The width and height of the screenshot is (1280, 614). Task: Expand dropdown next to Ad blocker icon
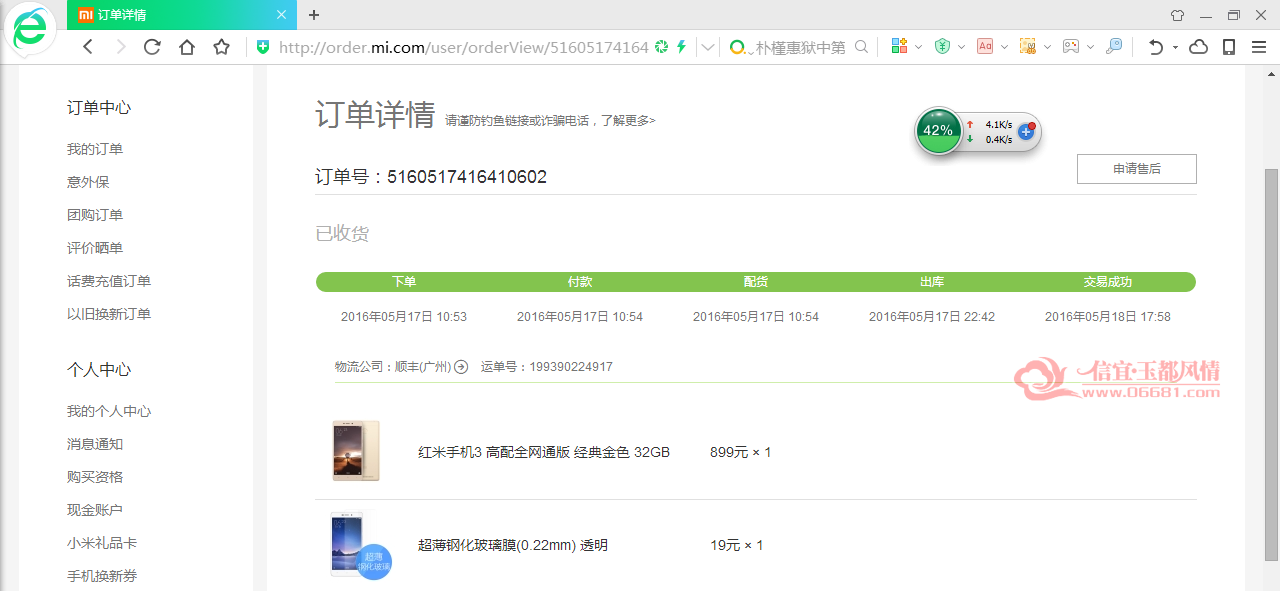[x=1004, y=47]
